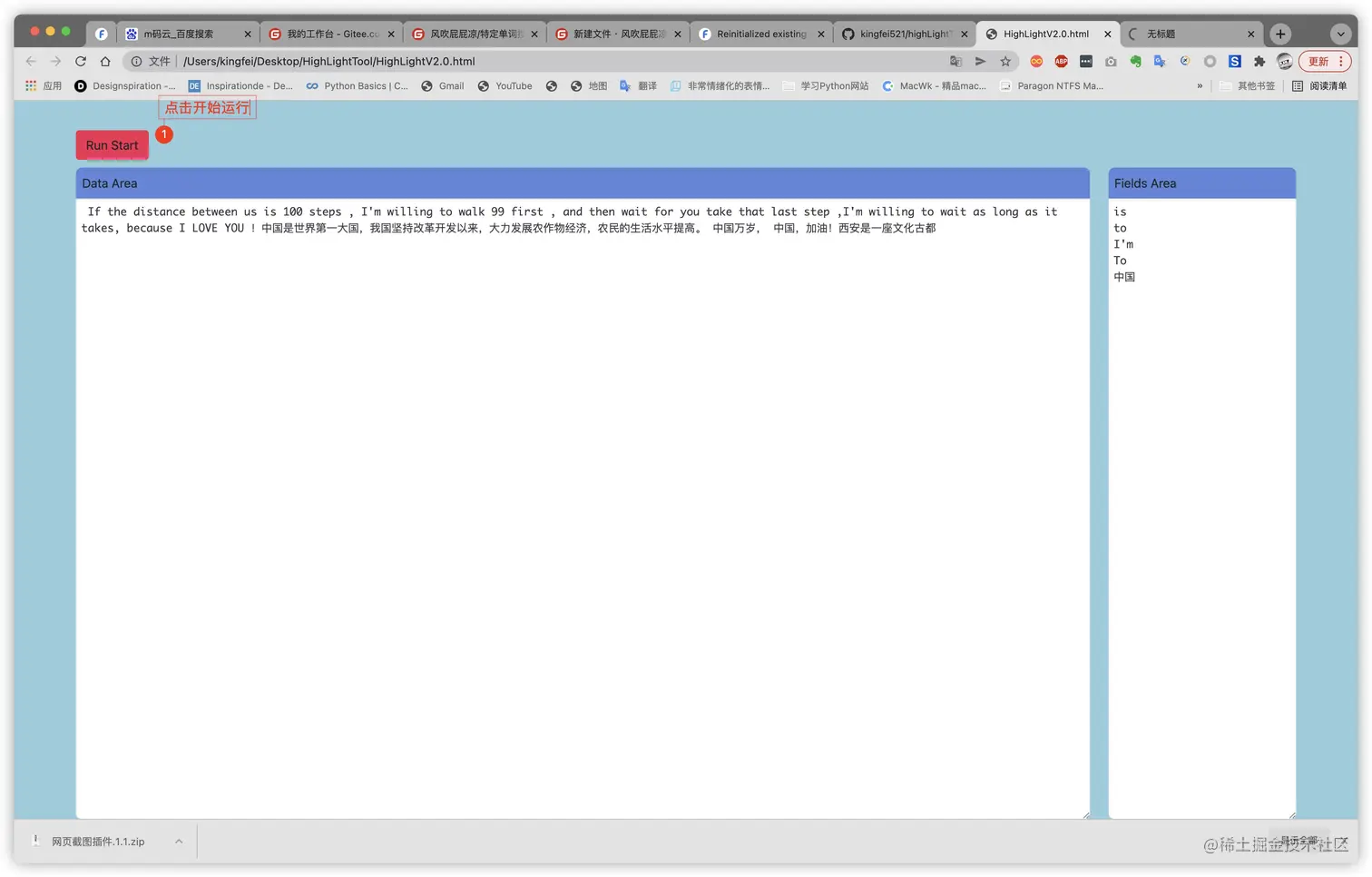The width and height of the screenshot is (1372, 877).
Task: Click the Run Start button
Action: point(112,145)
